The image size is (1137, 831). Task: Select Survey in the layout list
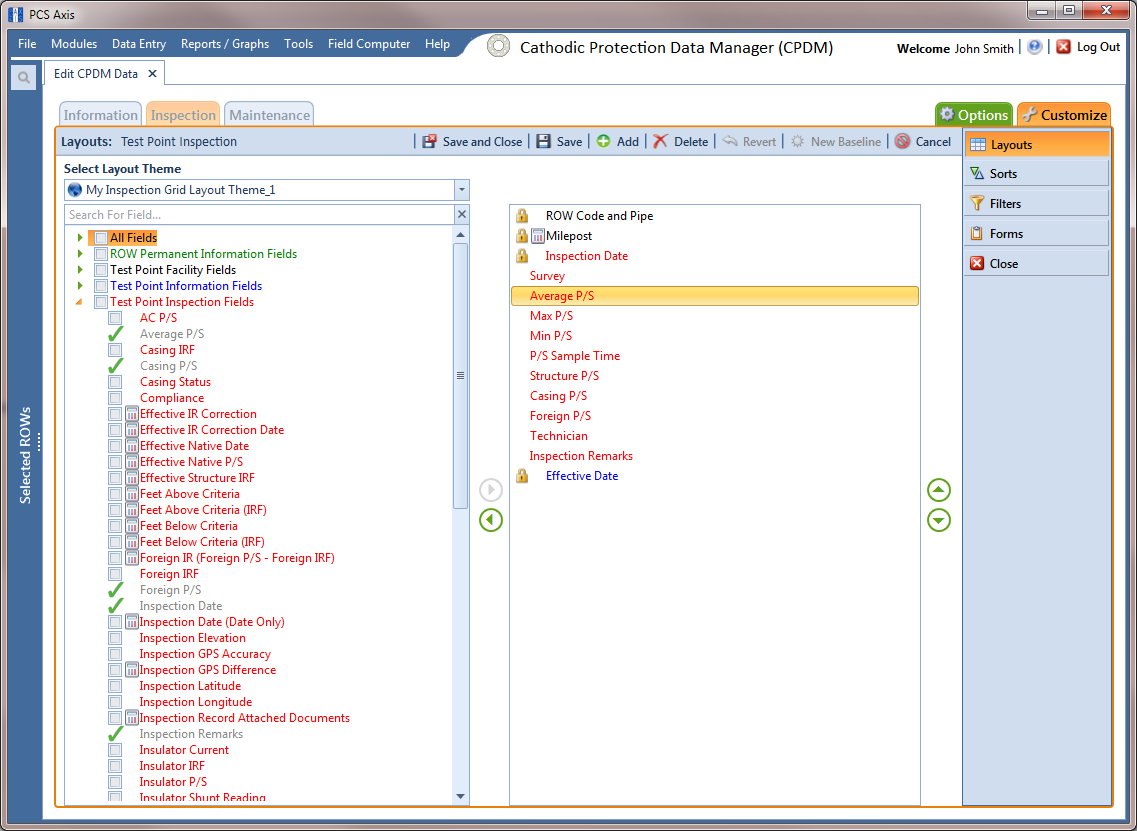547,276
